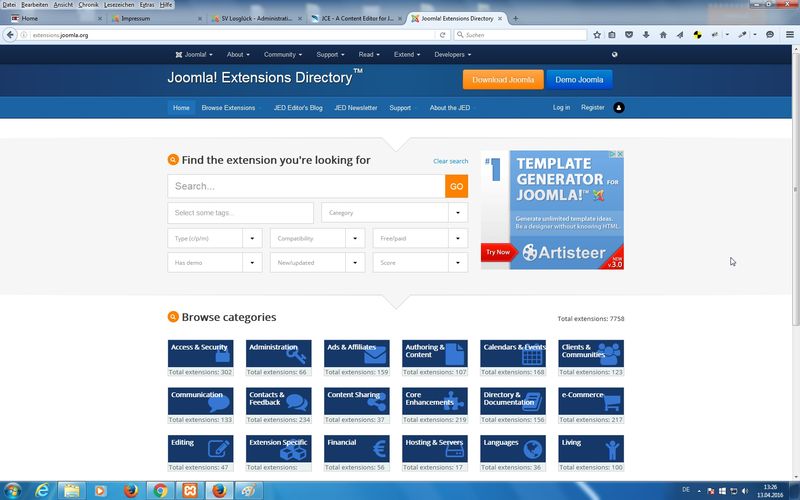The image size is (800, 500).
Task: Open the Administration category tile
Action: [x=279, y=354]
